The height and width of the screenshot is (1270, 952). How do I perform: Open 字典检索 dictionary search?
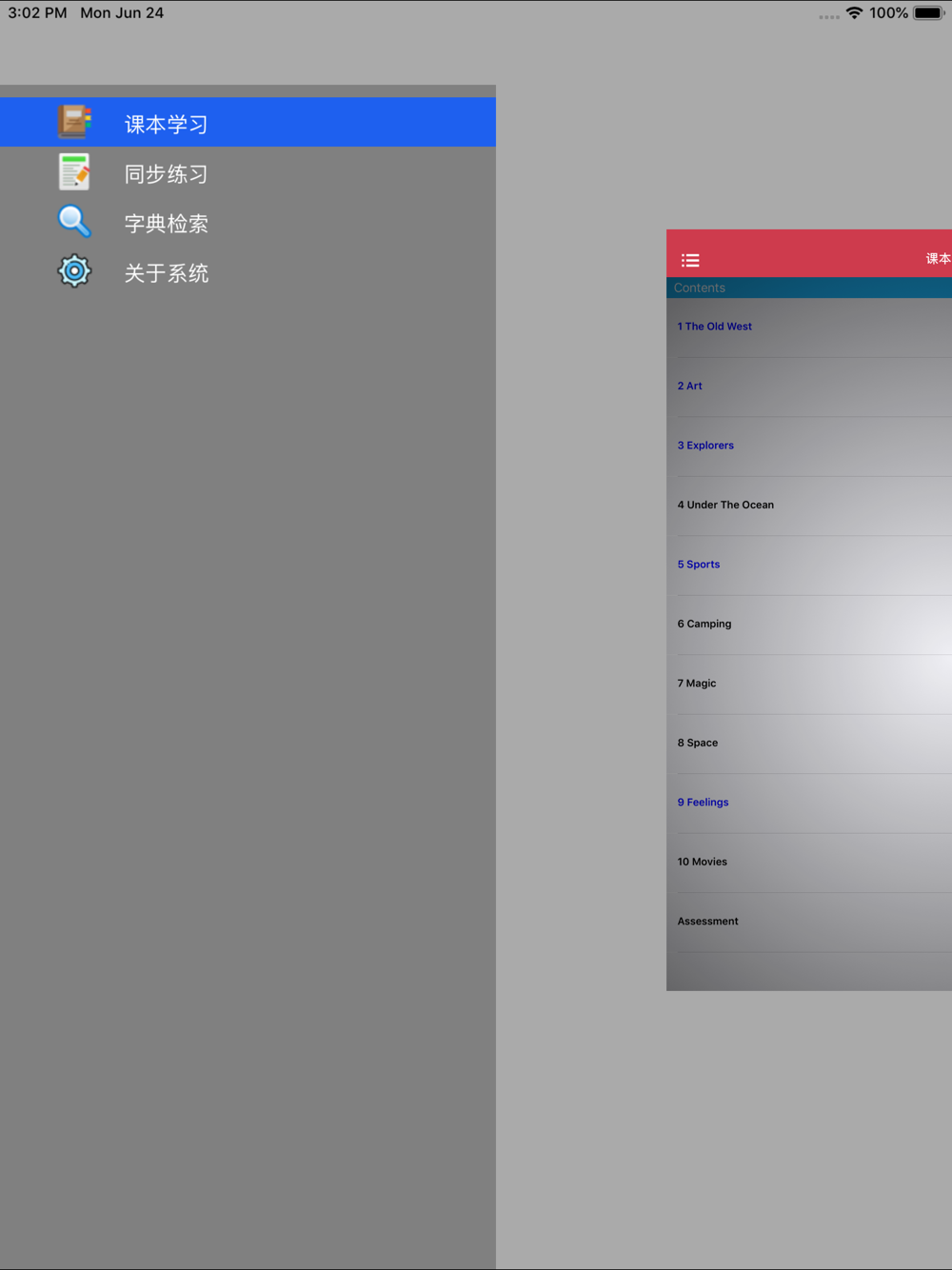(x=166, y=224)
